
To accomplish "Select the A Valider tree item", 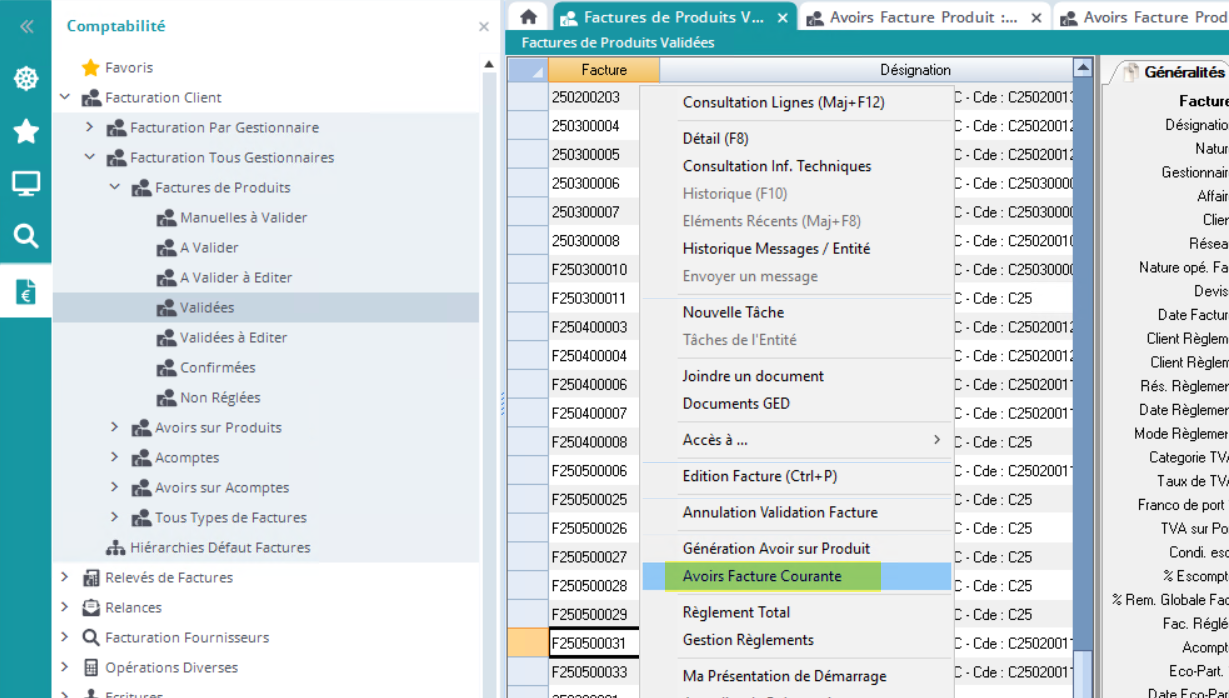I will (209, 247).
